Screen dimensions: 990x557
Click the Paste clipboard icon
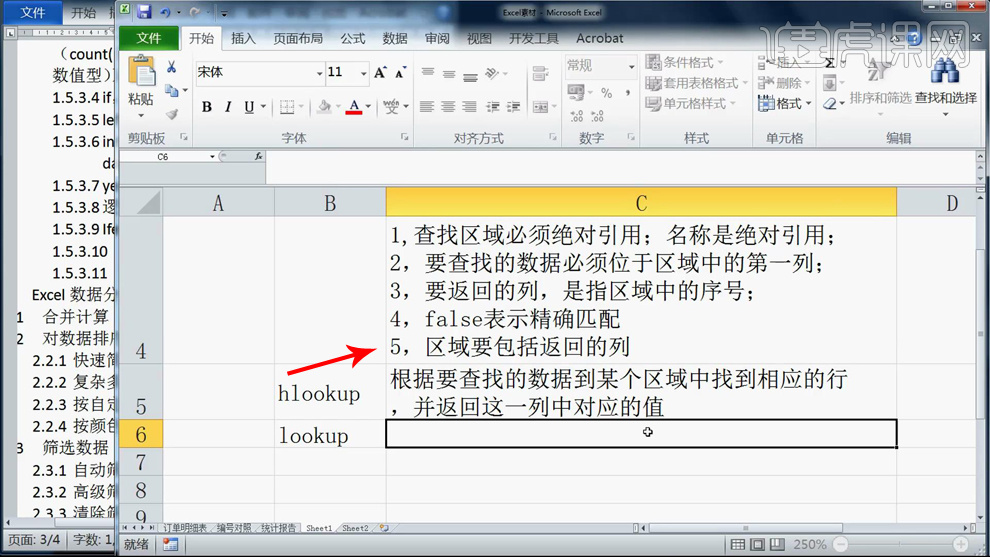(141, 72)
